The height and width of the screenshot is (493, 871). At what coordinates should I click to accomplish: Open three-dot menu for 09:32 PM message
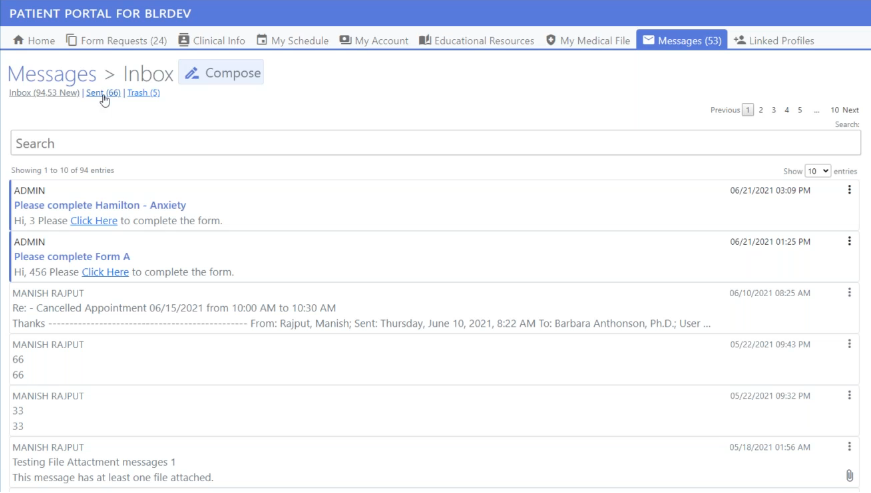coord(849,396)
